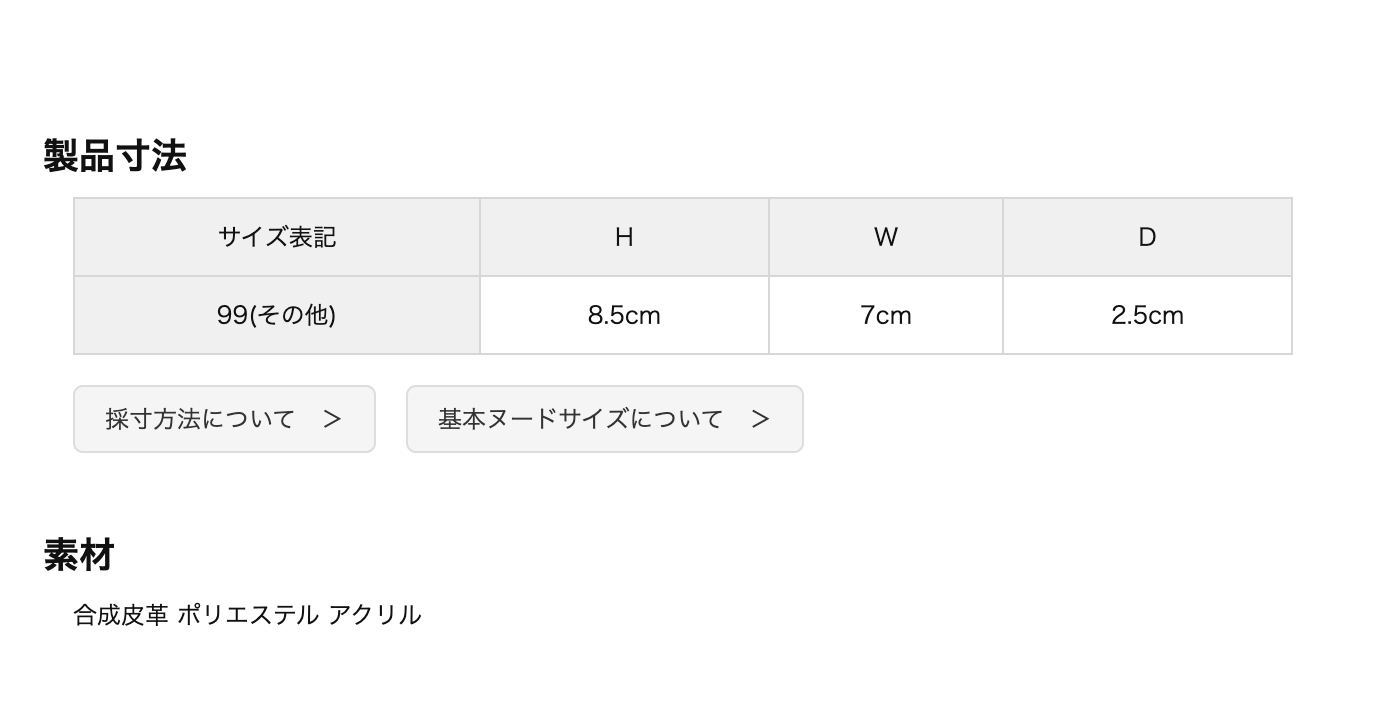Screen dimensions: 1378x702
Task: Open the 採寸方法について guide button
Action: 224,419
